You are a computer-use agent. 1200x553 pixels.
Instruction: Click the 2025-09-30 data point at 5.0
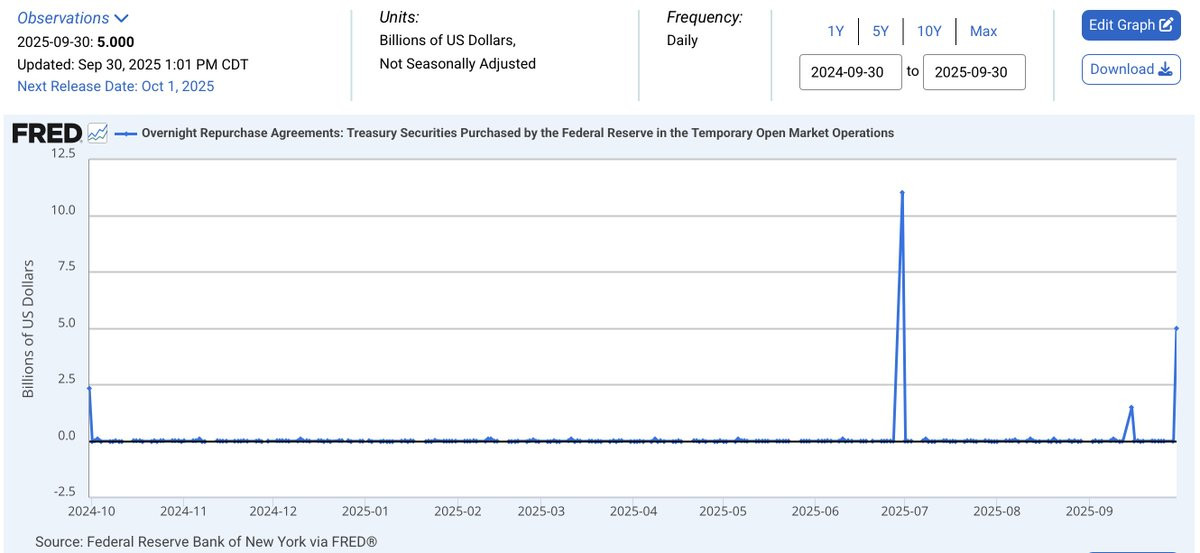[1176, 328]
